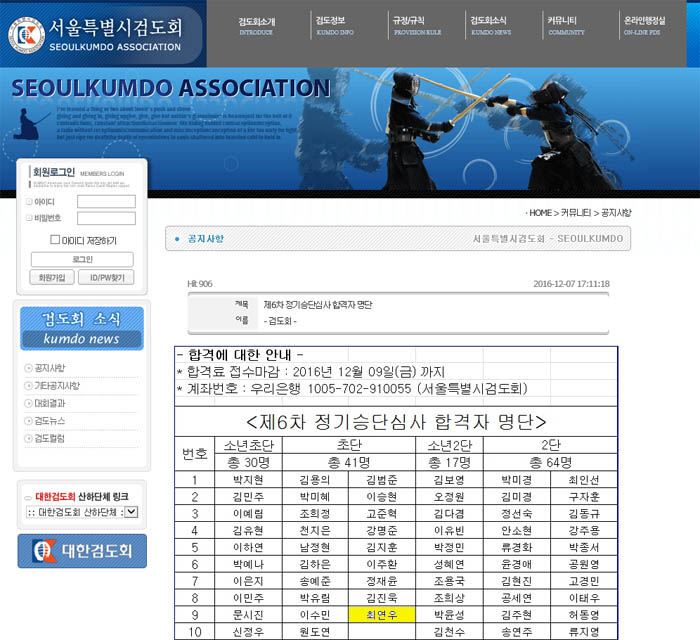Expand the 대한검도회 산하단체 dropdown

(x=131, y=512)
